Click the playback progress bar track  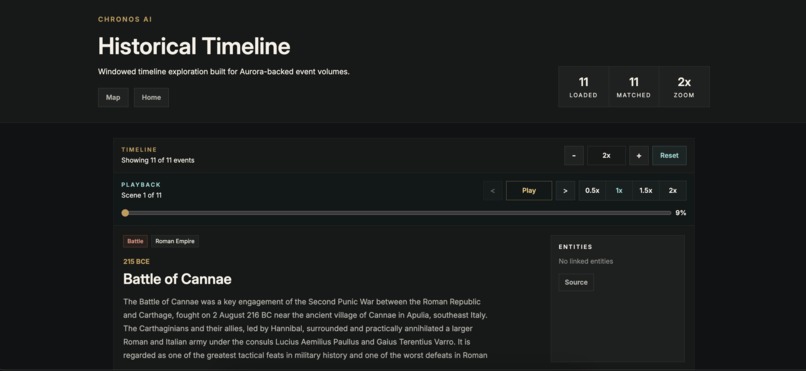pyautogui.click(x=396, y=213)
